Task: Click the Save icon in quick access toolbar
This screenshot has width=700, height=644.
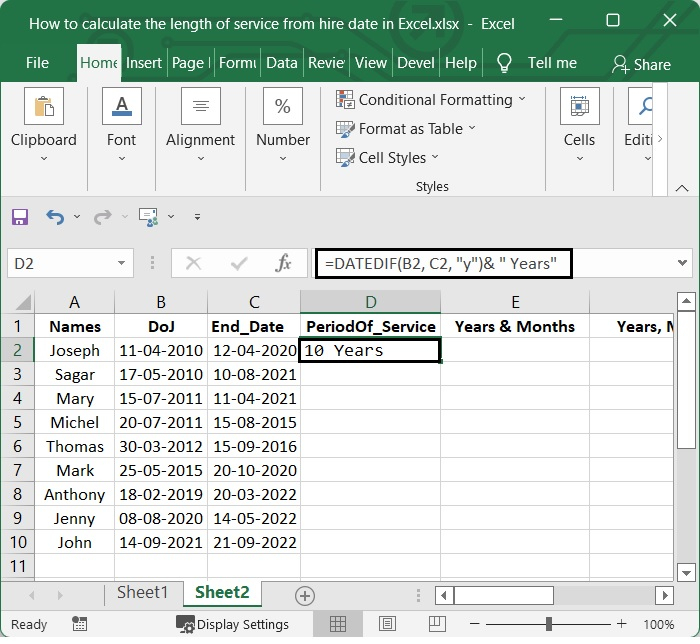Action: (20, 217)
